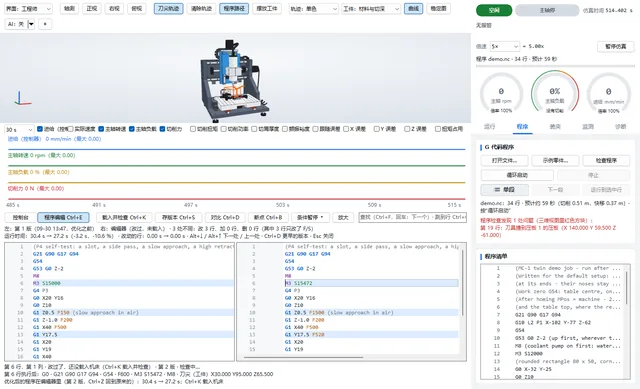The height and width of the screenshot is (389, 640).
Task: Expand the 条件暂停 dropdown button
Action: pyautogui.click(x=310, y=218)
